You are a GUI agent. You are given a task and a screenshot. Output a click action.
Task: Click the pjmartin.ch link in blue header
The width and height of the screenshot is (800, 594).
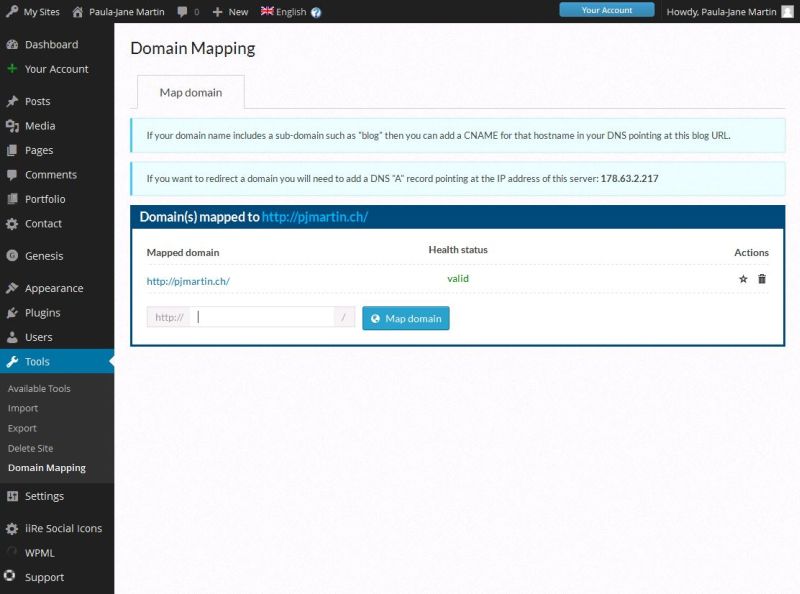[315, 217]
